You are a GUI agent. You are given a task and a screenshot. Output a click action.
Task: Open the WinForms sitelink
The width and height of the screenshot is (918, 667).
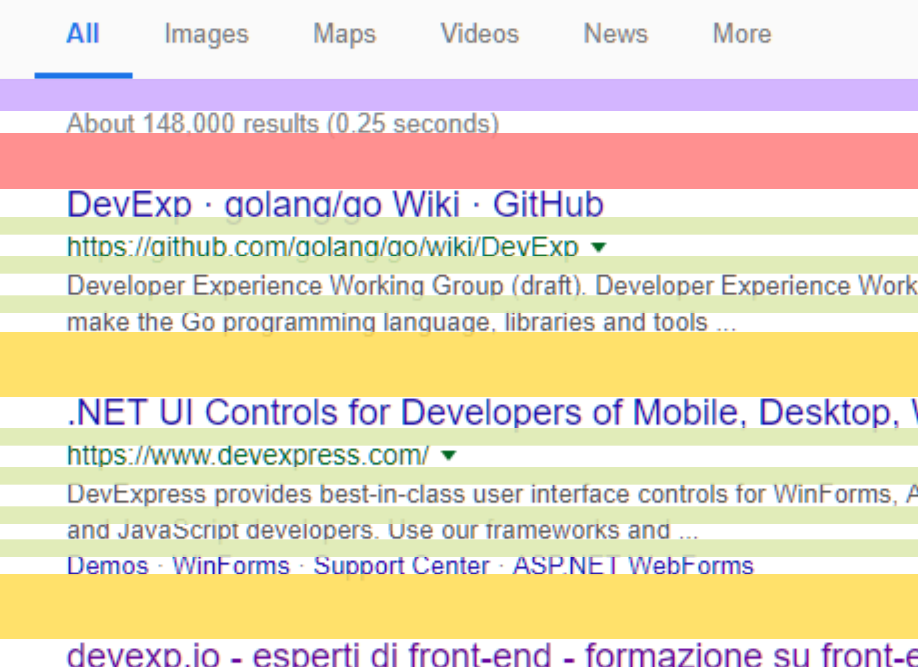[x=231, y=566]
